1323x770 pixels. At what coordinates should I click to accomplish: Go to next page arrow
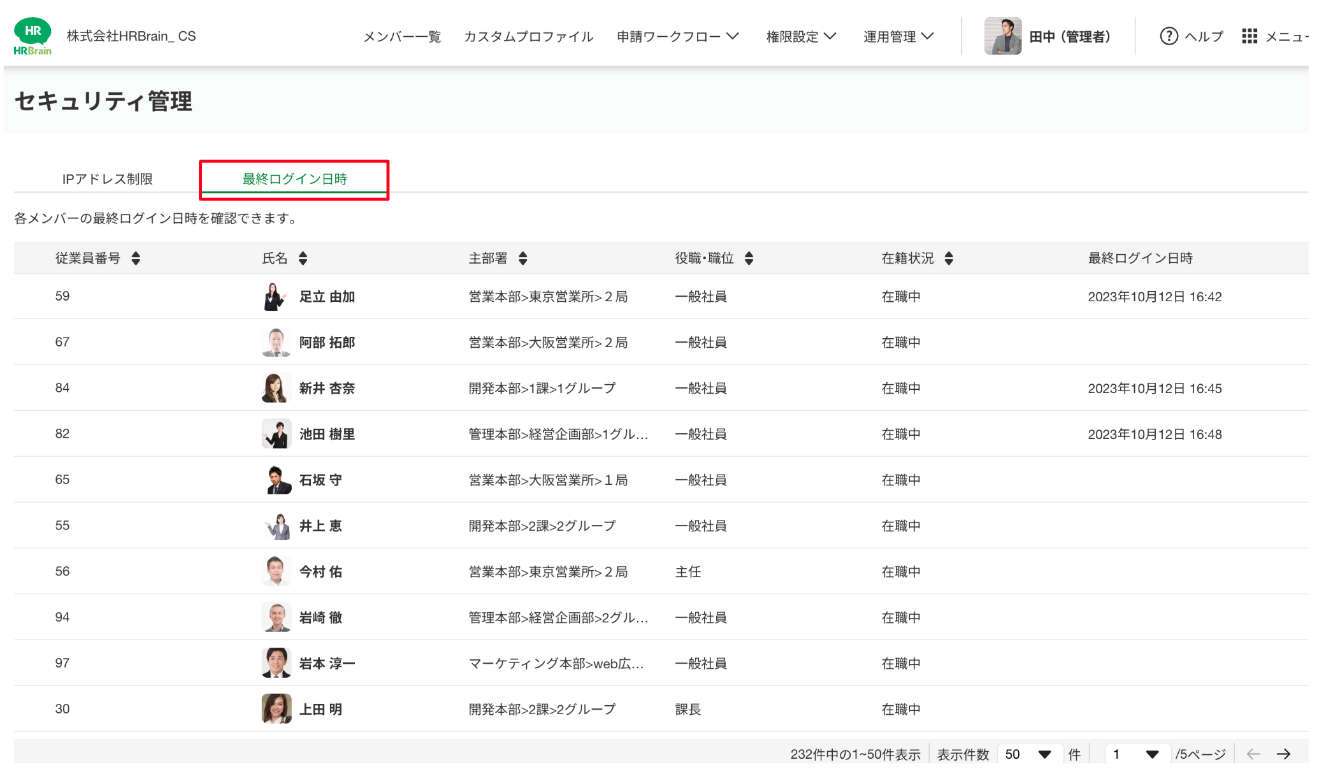(1284, 754)
